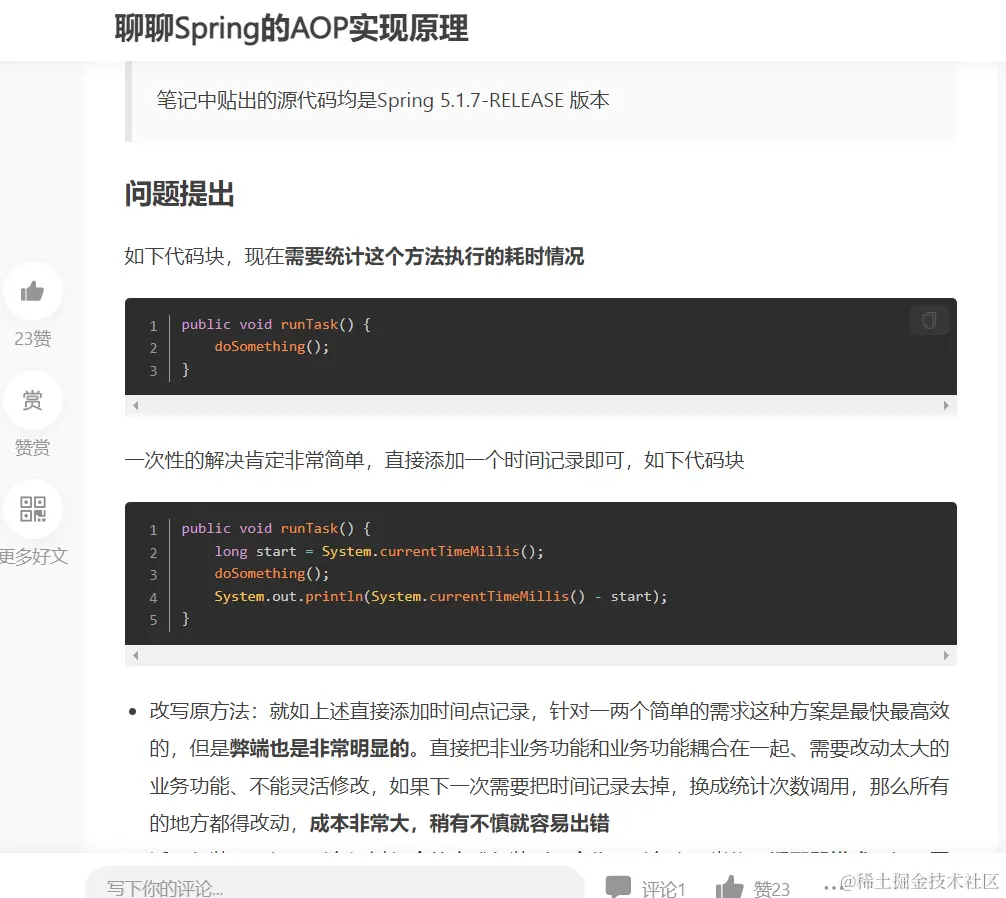
Task: Click the 问题提出 section heading
Action: [179, 193]
